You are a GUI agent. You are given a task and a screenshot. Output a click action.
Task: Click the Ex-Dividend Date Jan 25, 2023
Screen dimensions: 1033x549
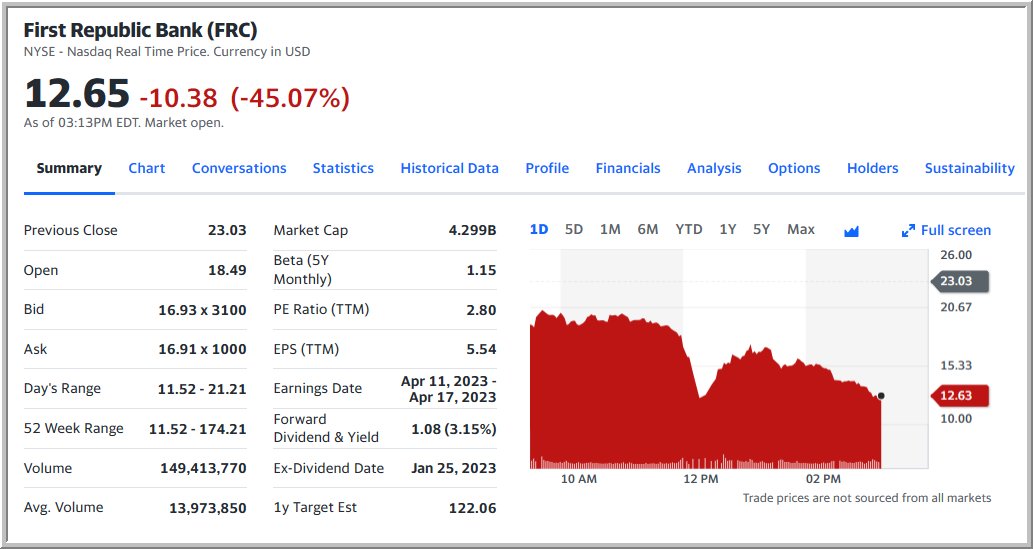tap(453, 469)
